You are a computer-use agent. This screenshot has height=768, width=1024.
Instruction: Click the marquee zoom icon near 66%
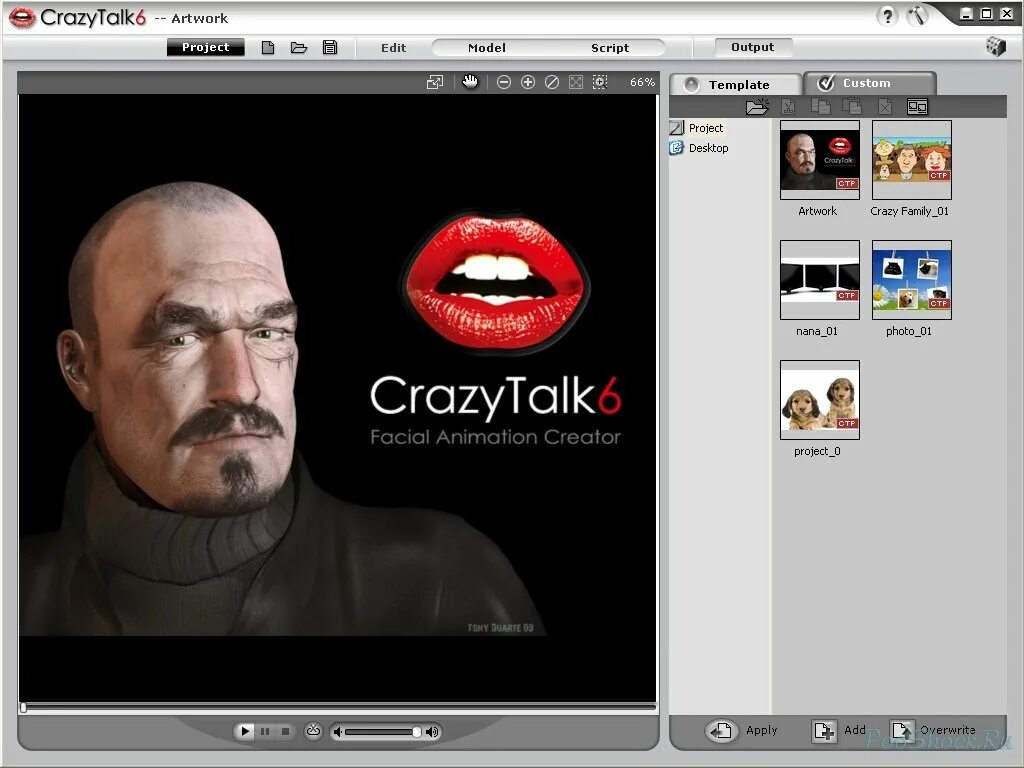coord(600,82)
